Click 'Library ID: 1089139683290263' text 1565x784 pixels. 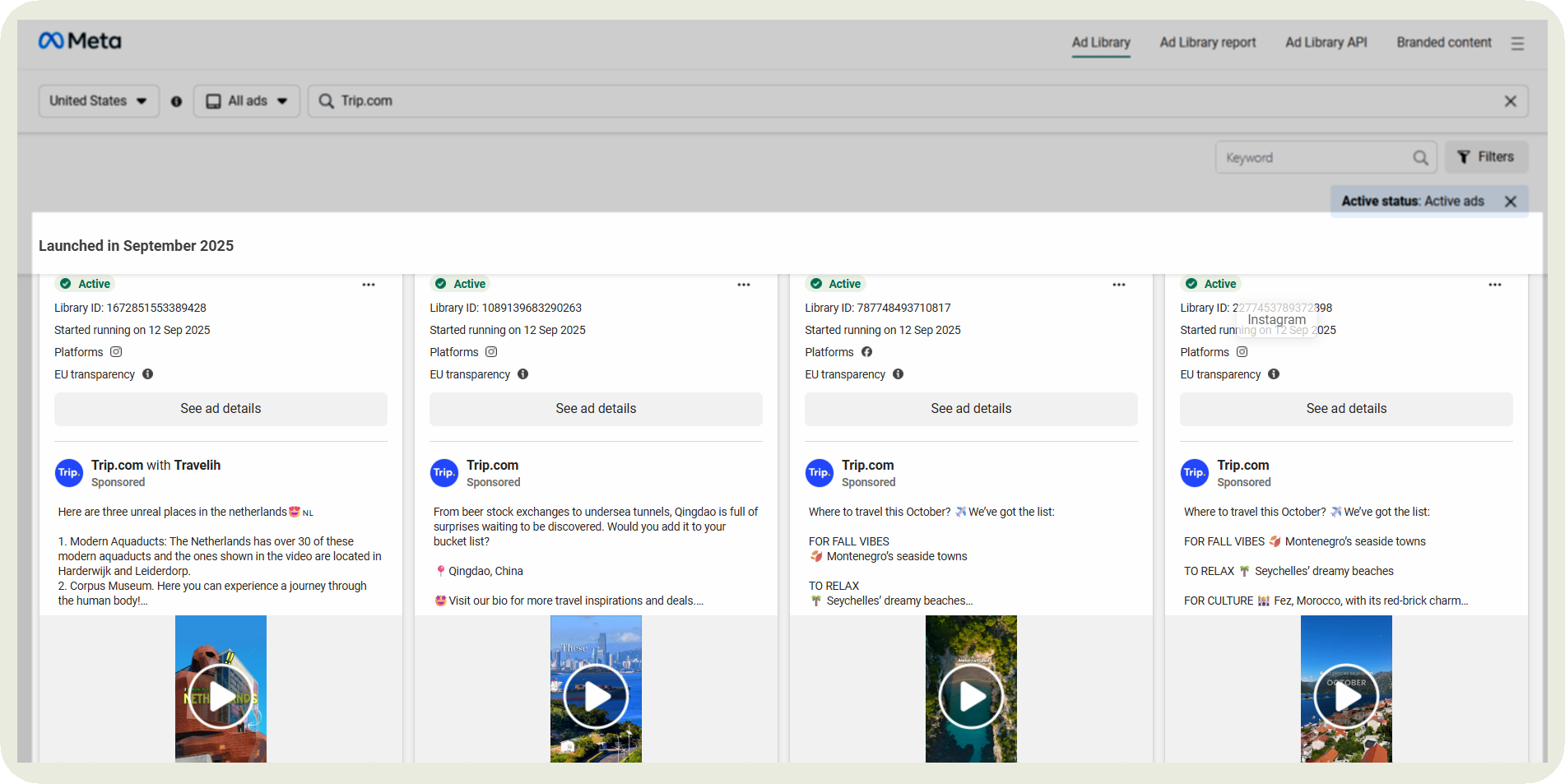coord(505,308)
